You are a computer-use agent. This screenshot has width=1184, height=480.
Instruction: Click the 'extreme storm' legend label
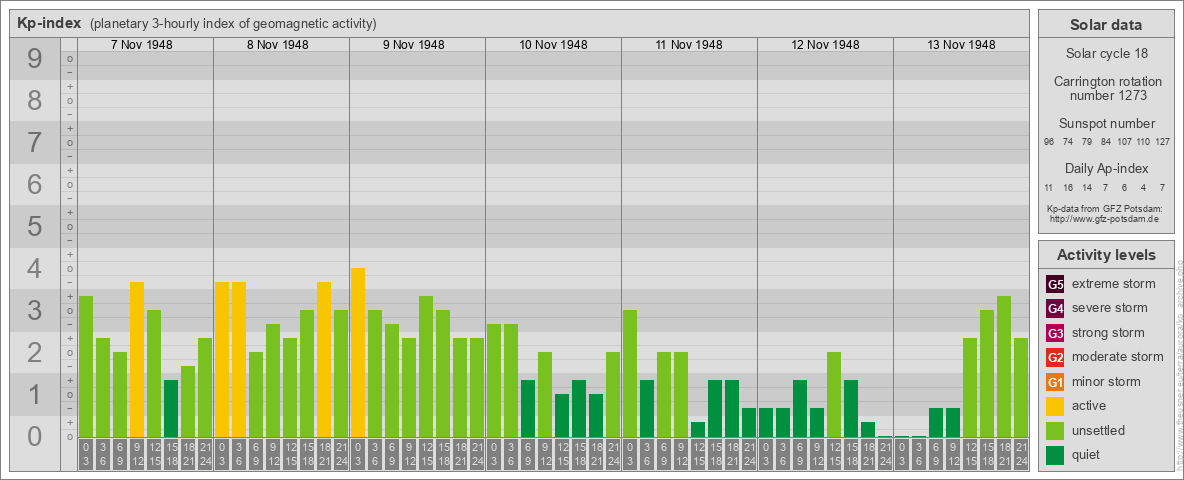tap(1114, 284)
